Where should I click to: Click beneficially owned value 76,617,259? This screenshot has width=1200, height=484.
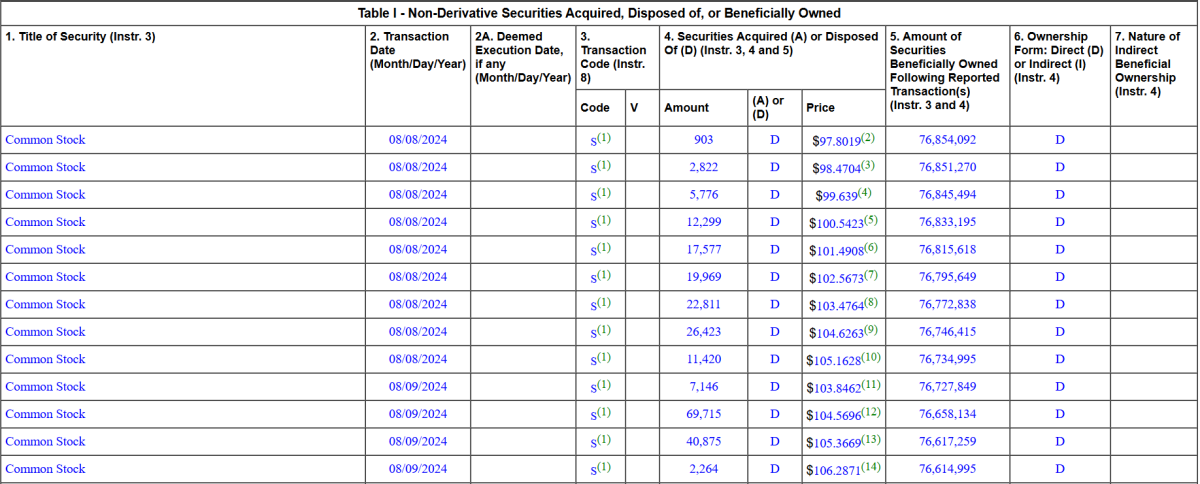click(947, 442)
